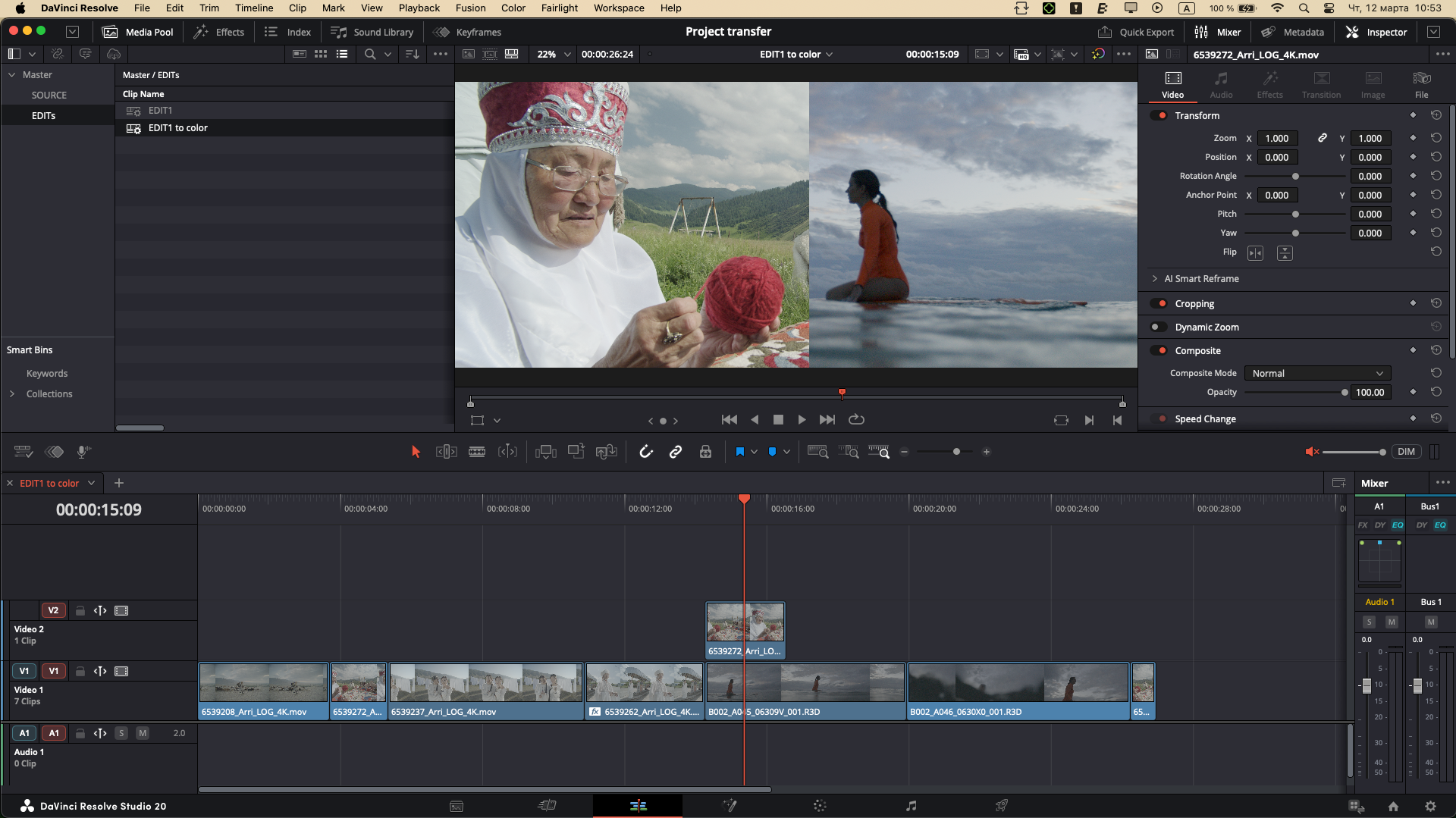Toggle Linked Selection in the timeline toolbar
1456x818 pixels.
[676, 451]
